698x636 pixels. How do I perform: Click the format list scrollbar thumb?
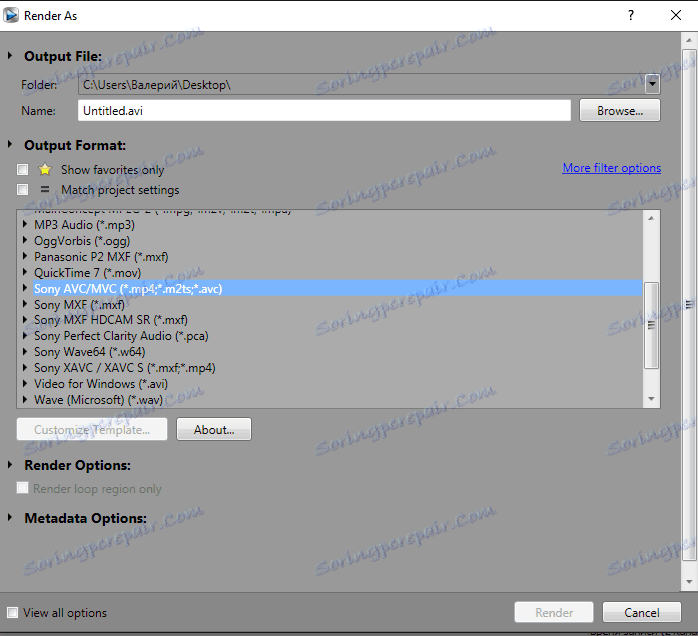tap(651, 325)
